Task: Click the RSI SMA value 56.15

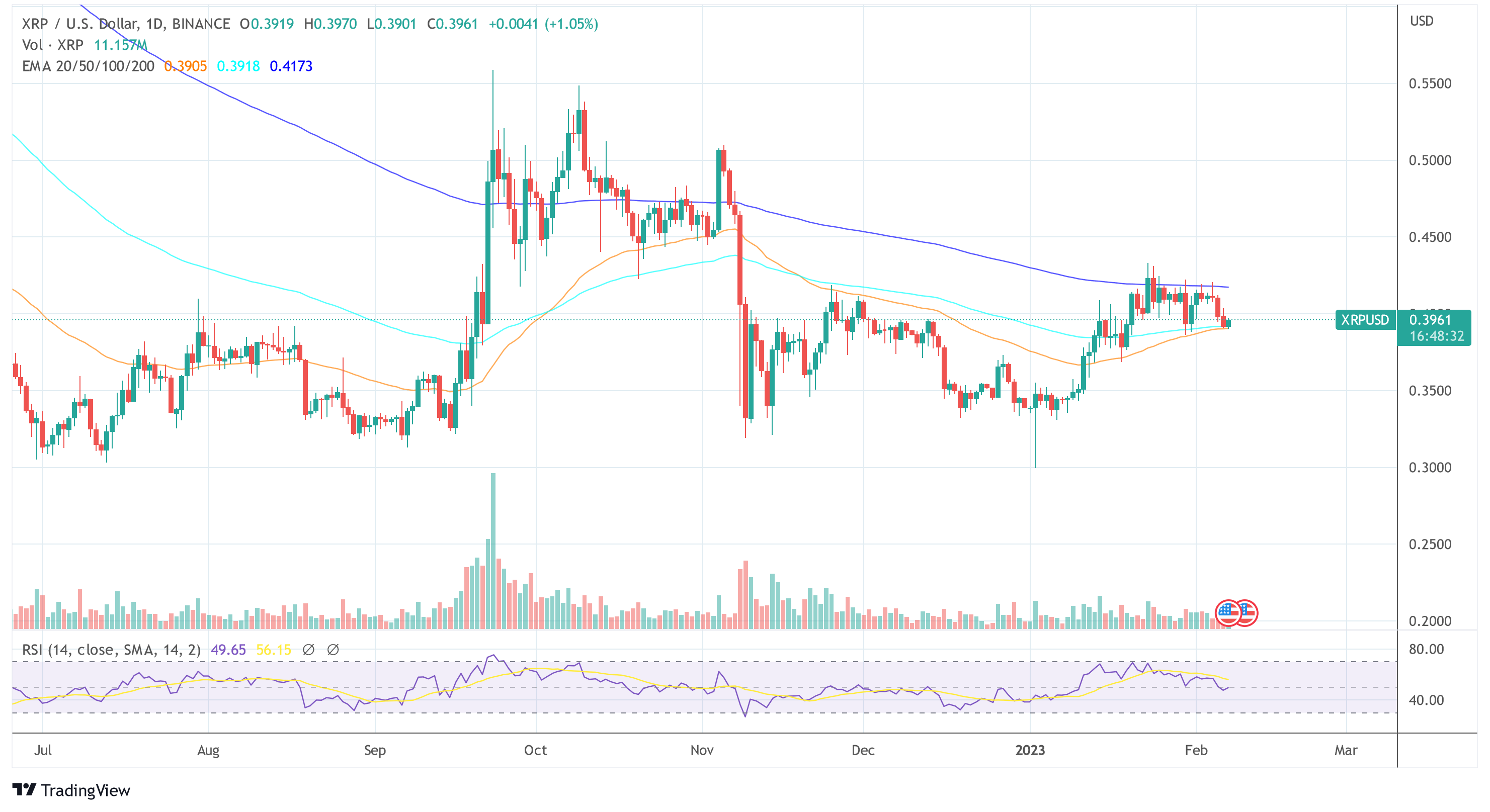Action: (274, 650)
